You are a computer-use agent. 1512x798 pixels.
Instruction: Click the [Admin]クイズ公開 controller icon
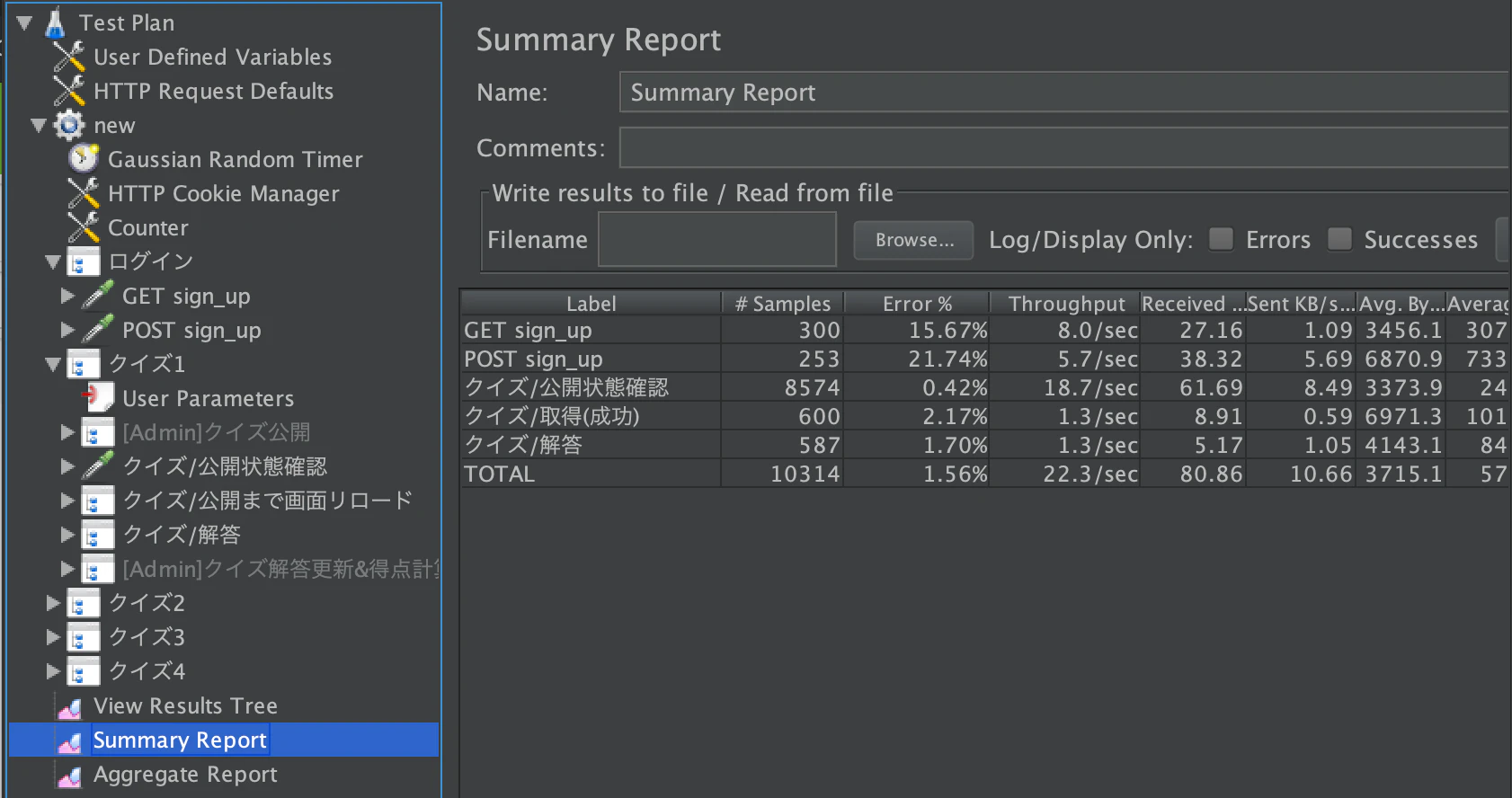tap(98, 432)
